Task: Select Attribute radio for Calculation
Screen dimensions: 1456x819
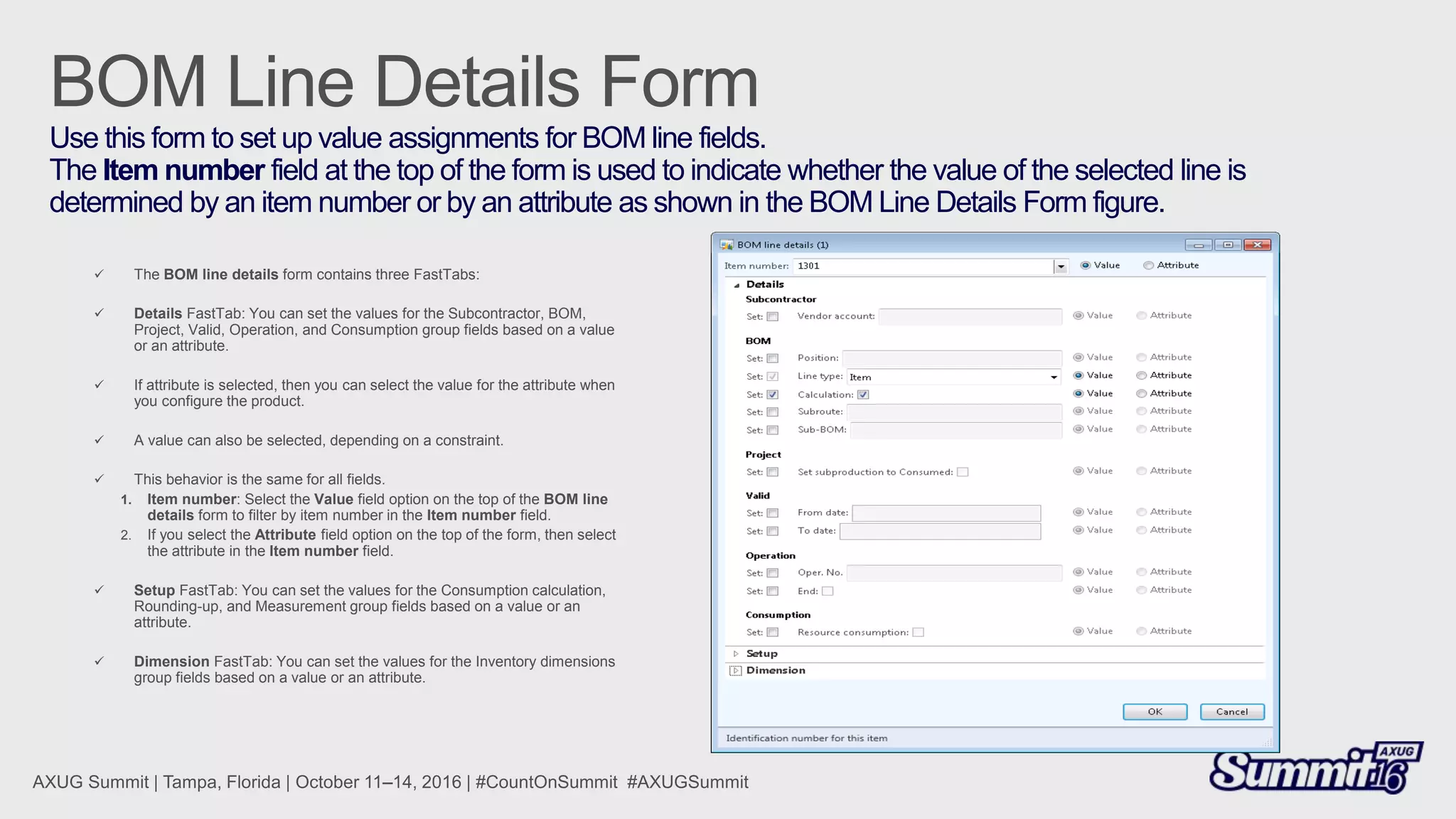Action: tap(1141, 393)
